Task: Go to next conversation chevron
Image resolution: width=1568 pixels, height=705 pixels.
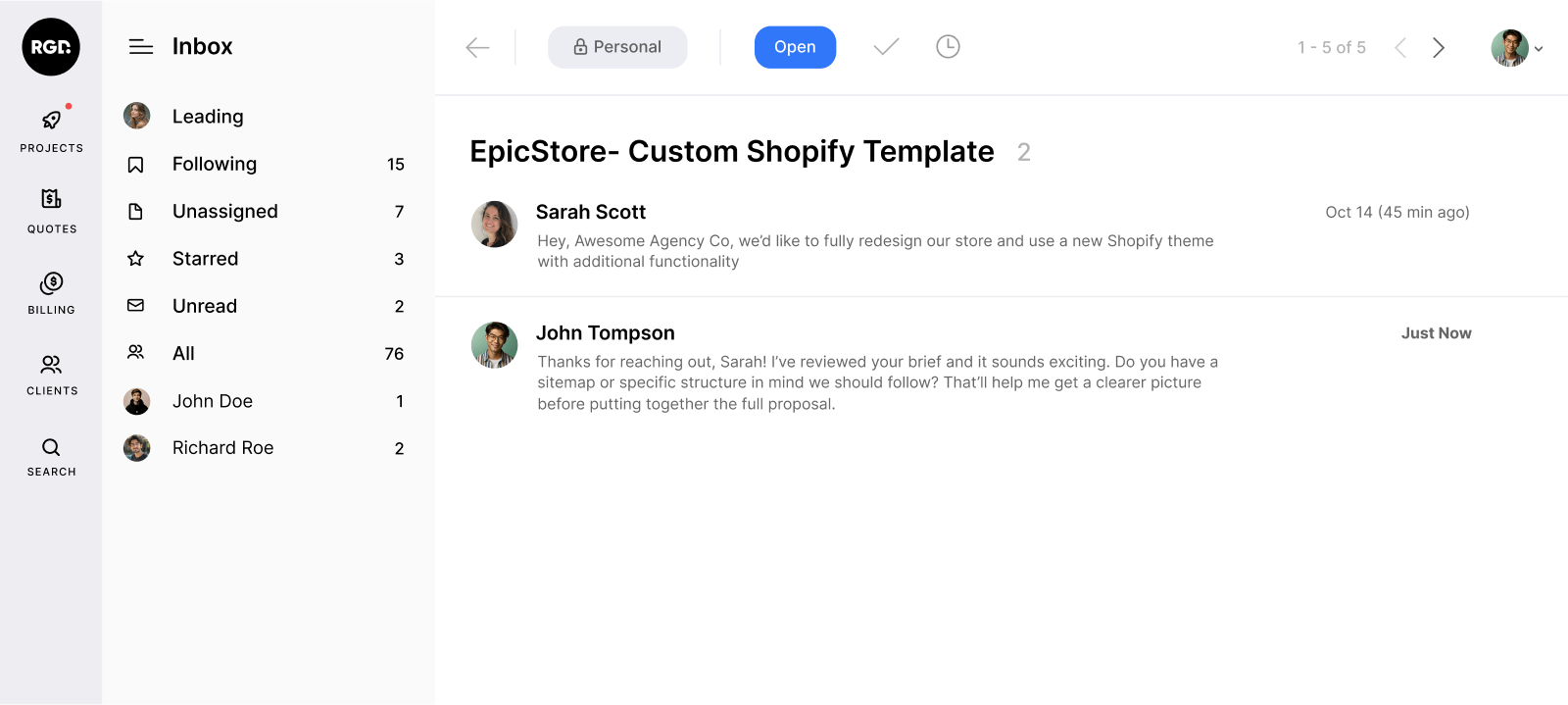Action: (1439, 47)
